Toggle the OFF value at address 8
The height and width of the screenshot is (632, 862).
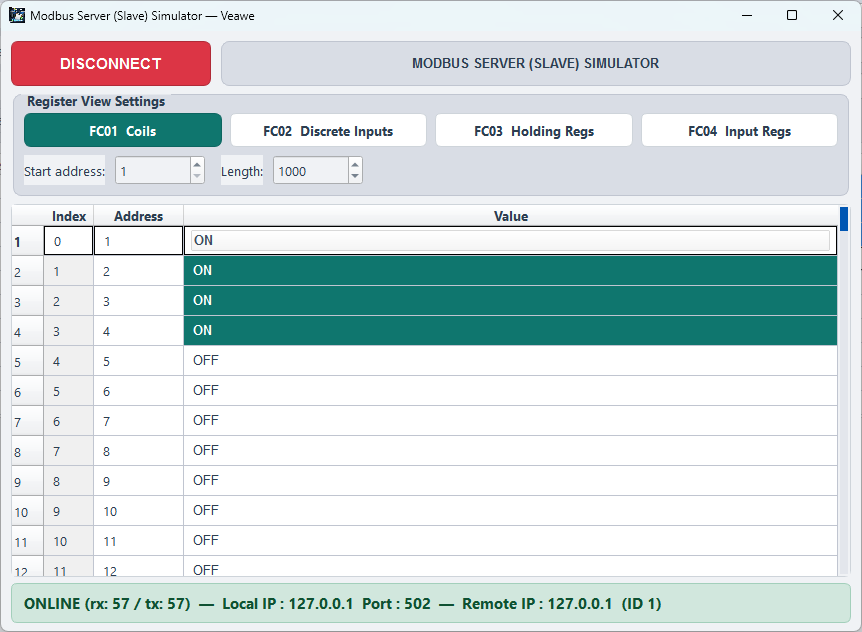(510, 451)
